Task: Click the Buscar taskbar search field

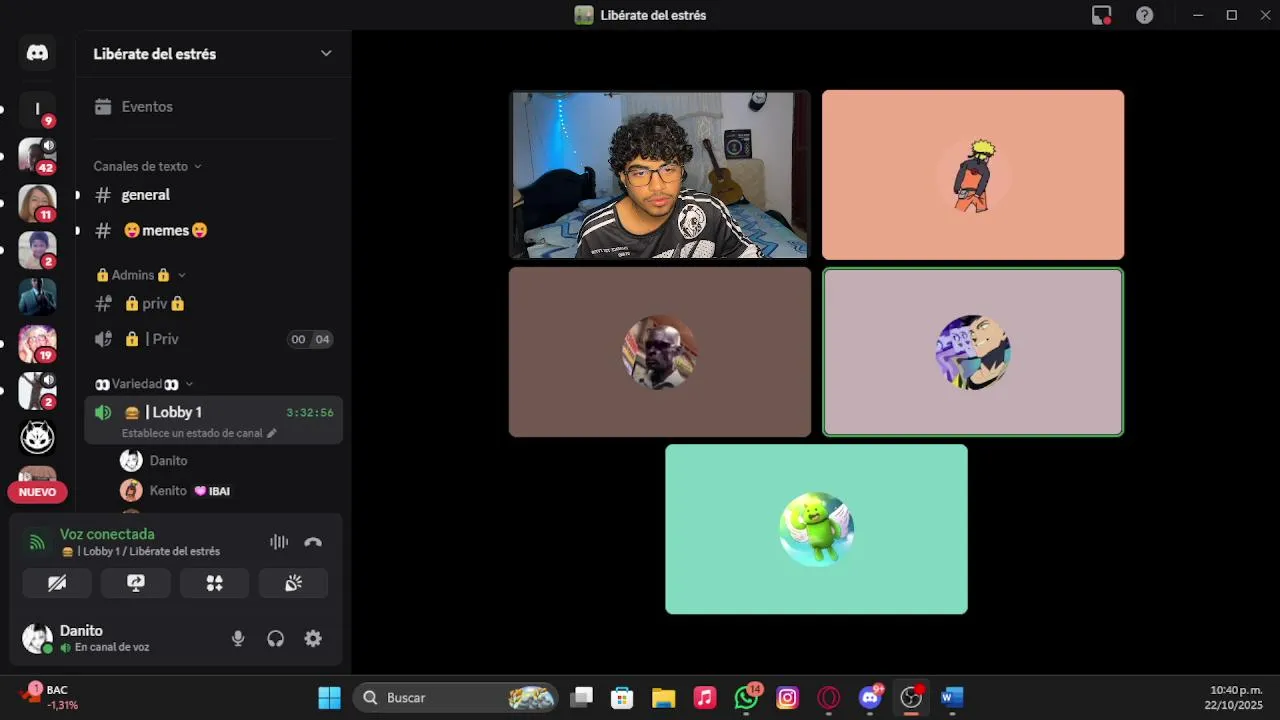Action: [456, 698]
